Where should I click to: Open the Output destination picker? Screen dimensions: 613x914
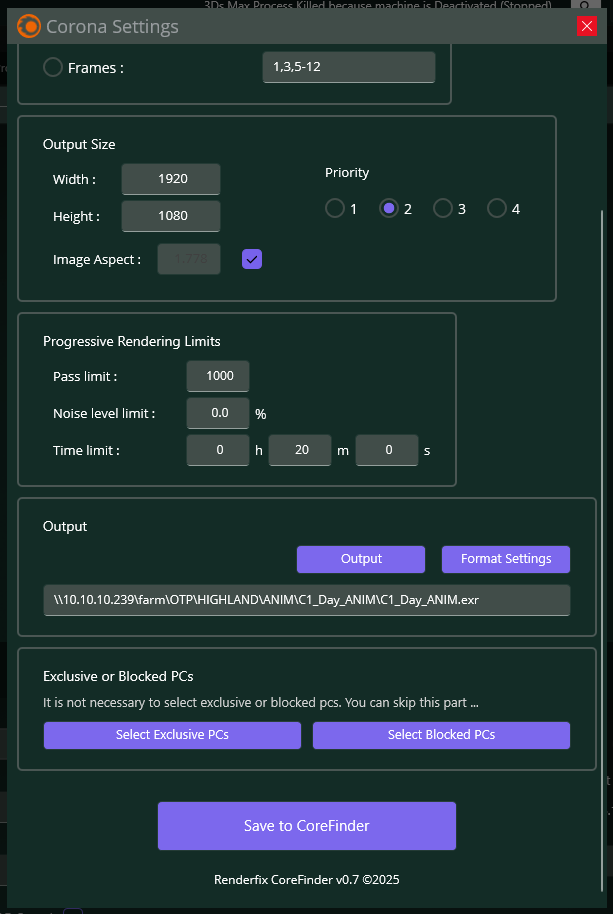360,559
